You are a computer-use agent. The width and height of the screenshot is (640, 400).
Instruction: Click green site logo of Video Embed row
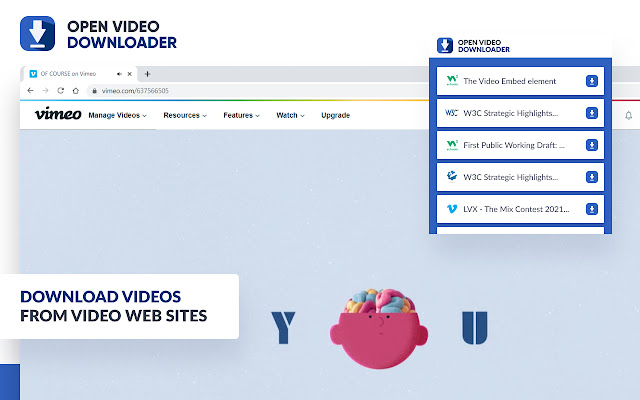click(x=452, y=80)
